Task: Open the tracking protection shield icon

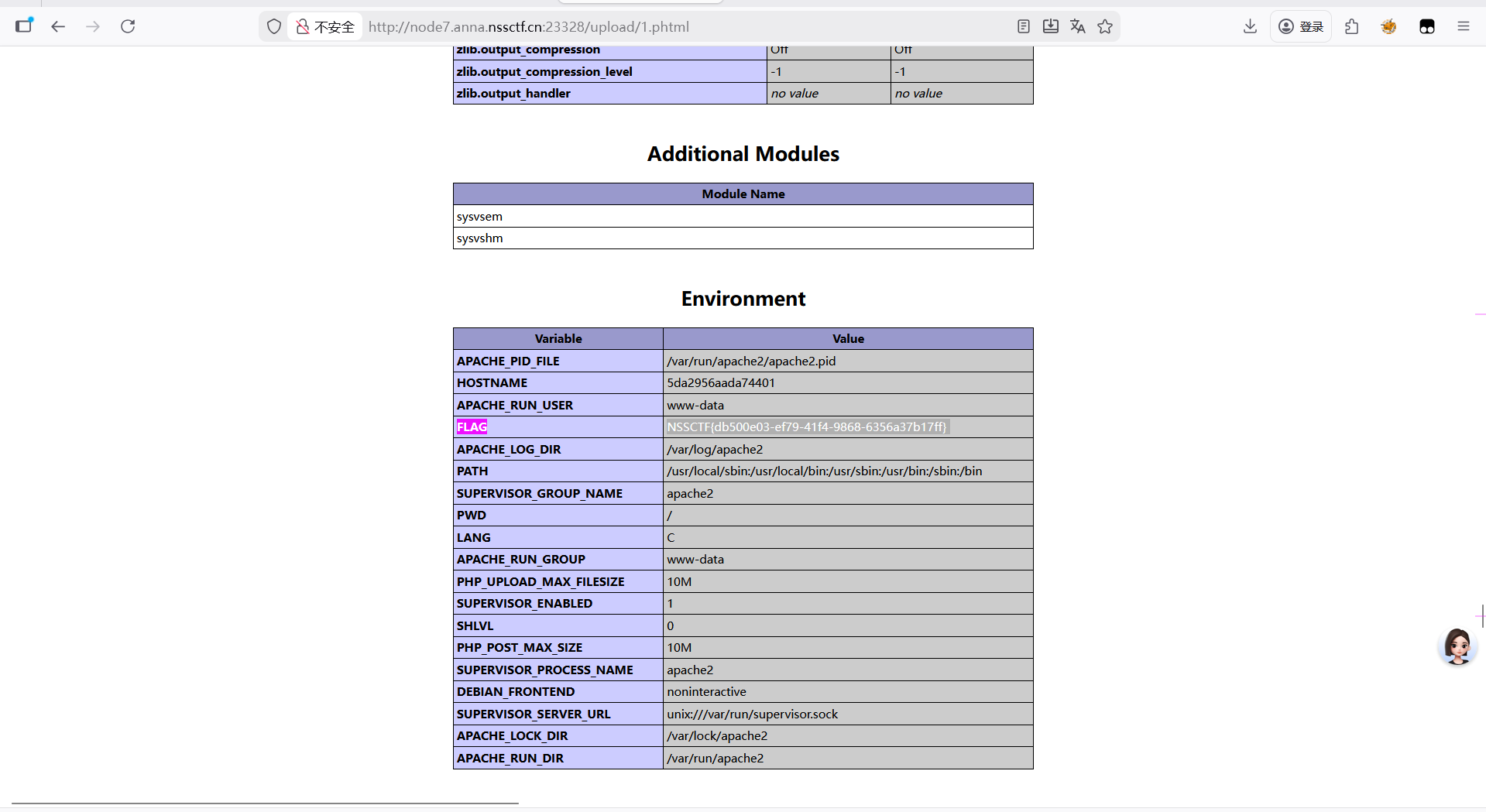Action: [274, 26]
